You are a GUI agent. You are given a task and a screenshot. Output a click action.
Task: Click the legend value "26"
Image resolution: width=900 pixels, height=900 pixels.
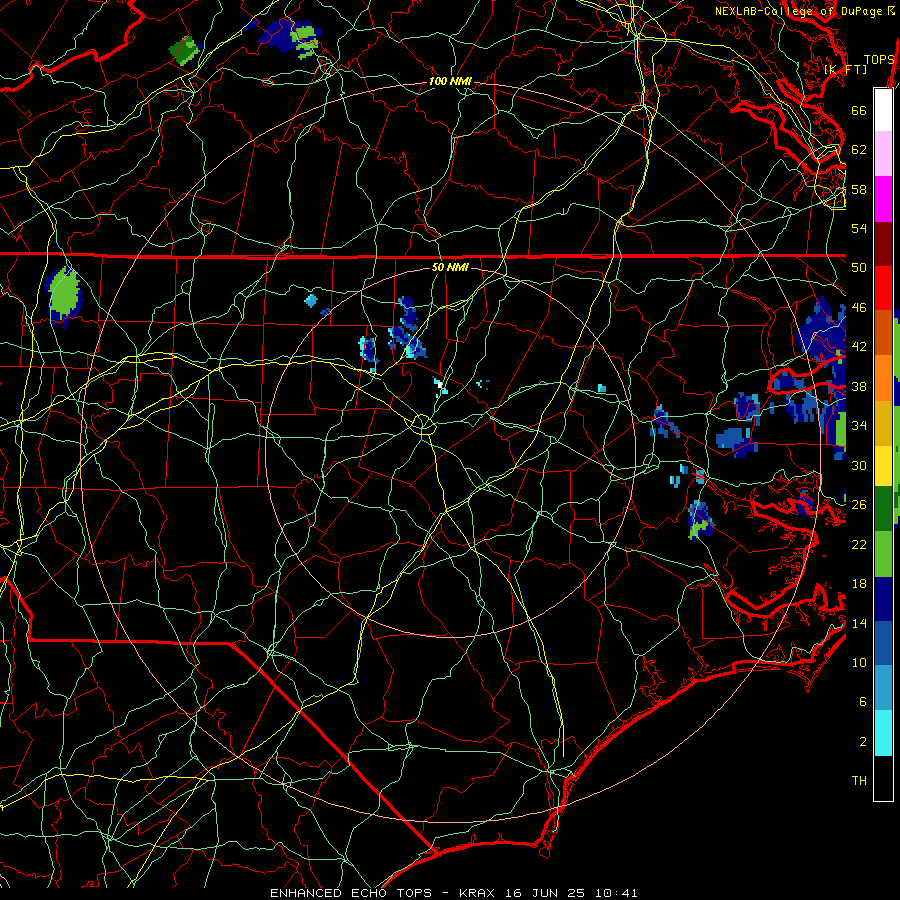(x=859, y=505)
